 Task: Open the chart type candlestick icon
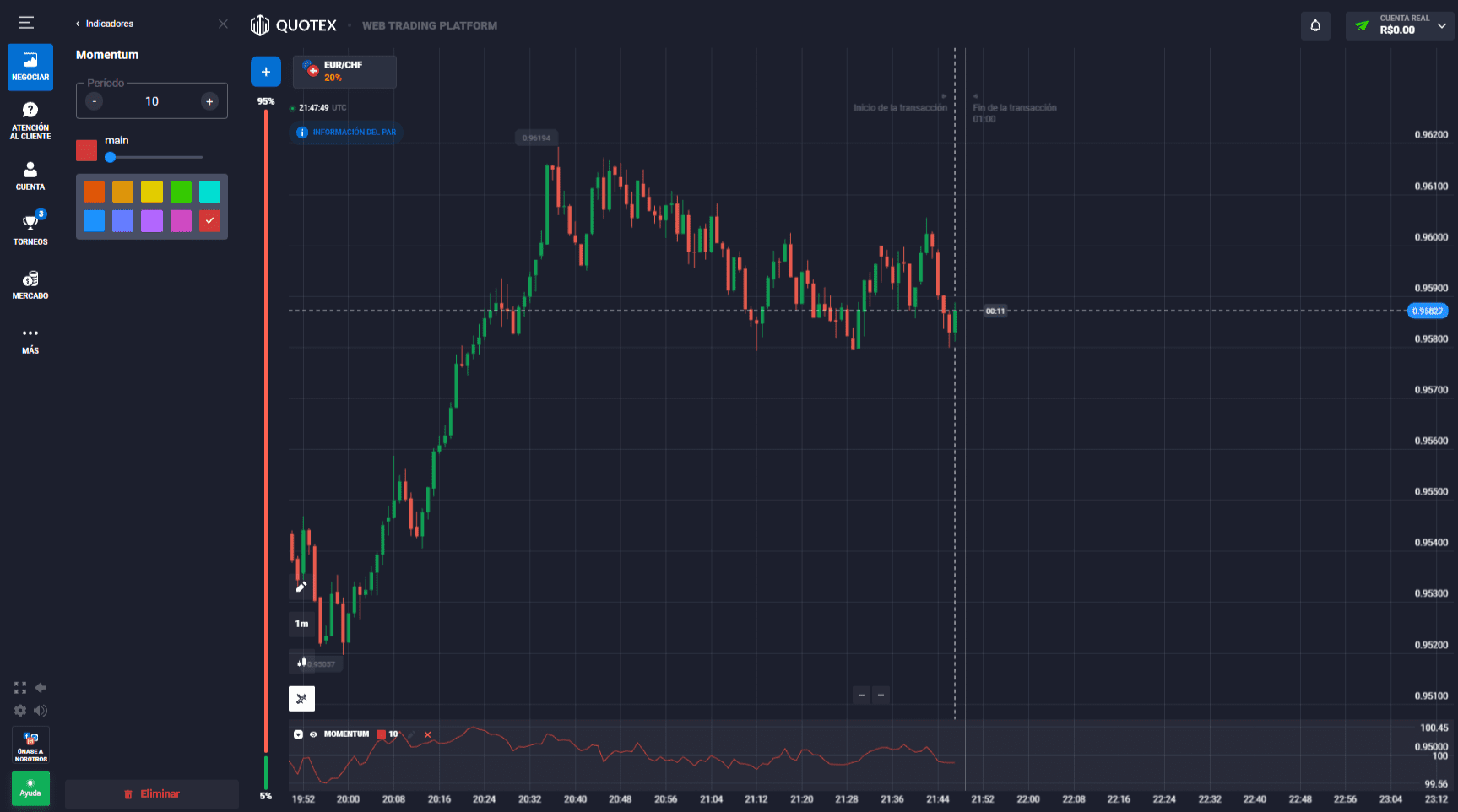point(301,662)
